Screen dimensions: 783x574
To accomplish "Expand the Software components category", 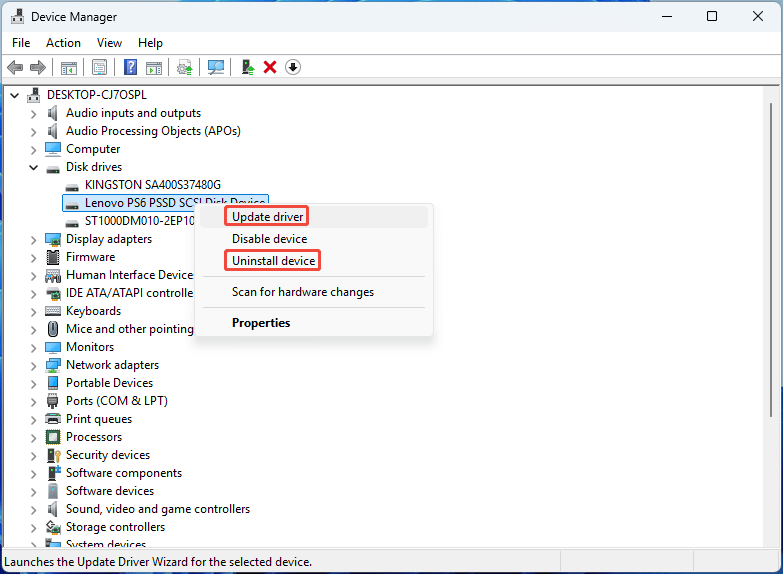I will [x=33, y=474].
